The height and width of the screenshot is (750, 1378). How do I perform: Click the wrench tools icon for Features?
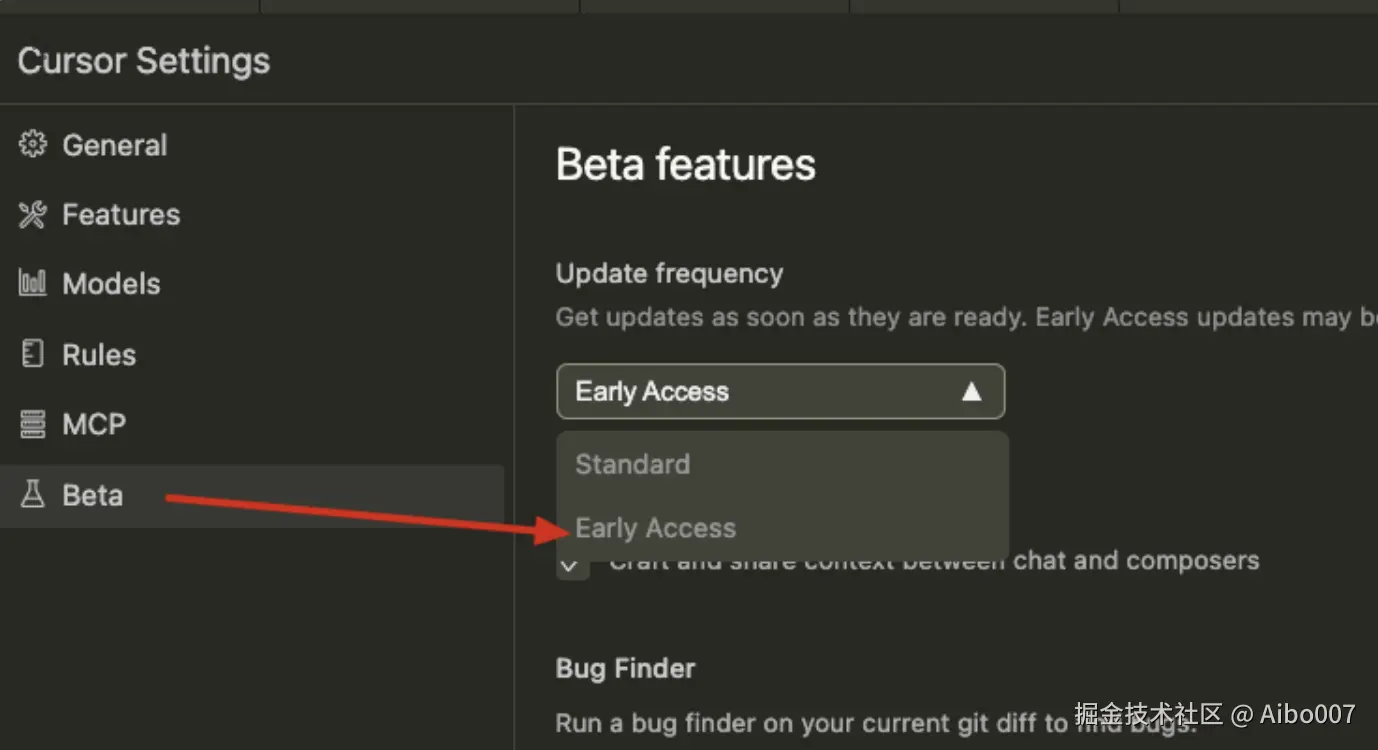pos(33,214)
